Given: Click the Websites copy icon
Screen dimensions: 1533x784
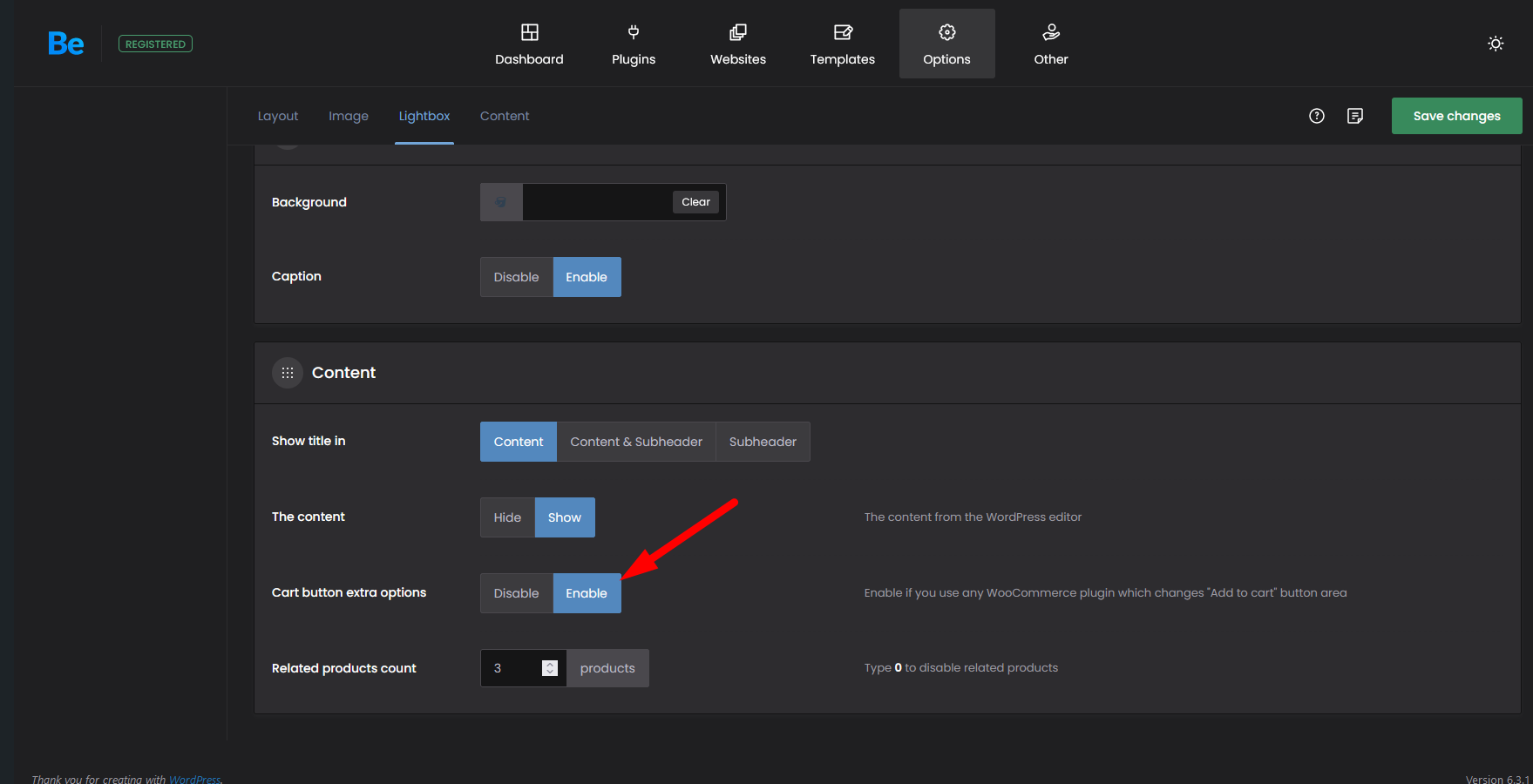Looking at the screenshot, I should tap(738, 32).
